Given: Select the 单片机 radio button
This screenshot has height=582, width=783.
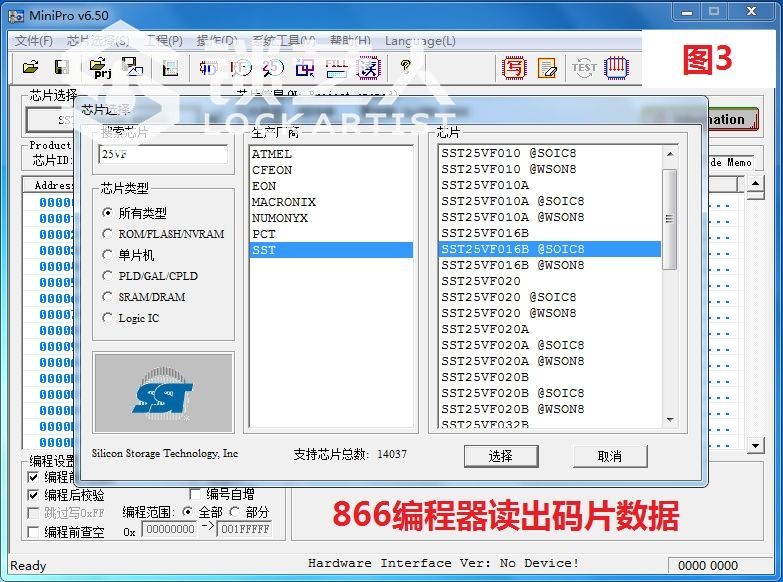Looking at the screenshot, I should pos(107,255).
